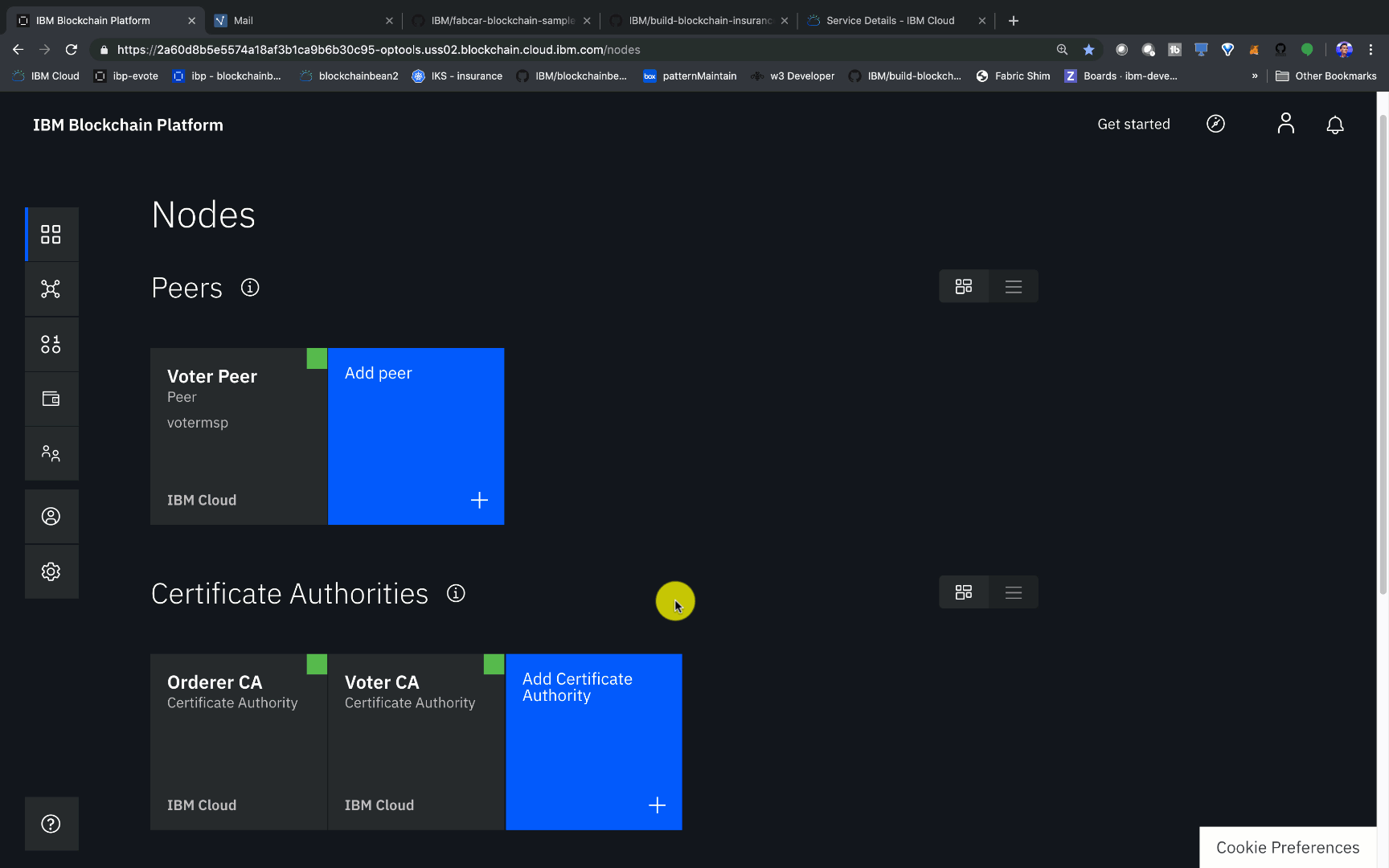Open a new browser tab

1014,20
